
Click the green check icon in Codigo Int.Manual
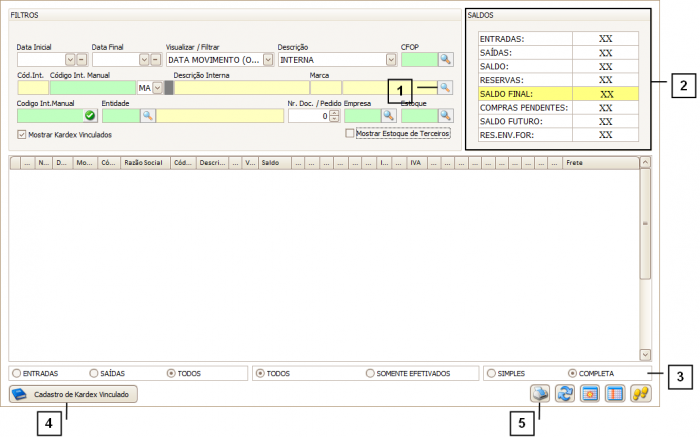click(x=90, y=116)
